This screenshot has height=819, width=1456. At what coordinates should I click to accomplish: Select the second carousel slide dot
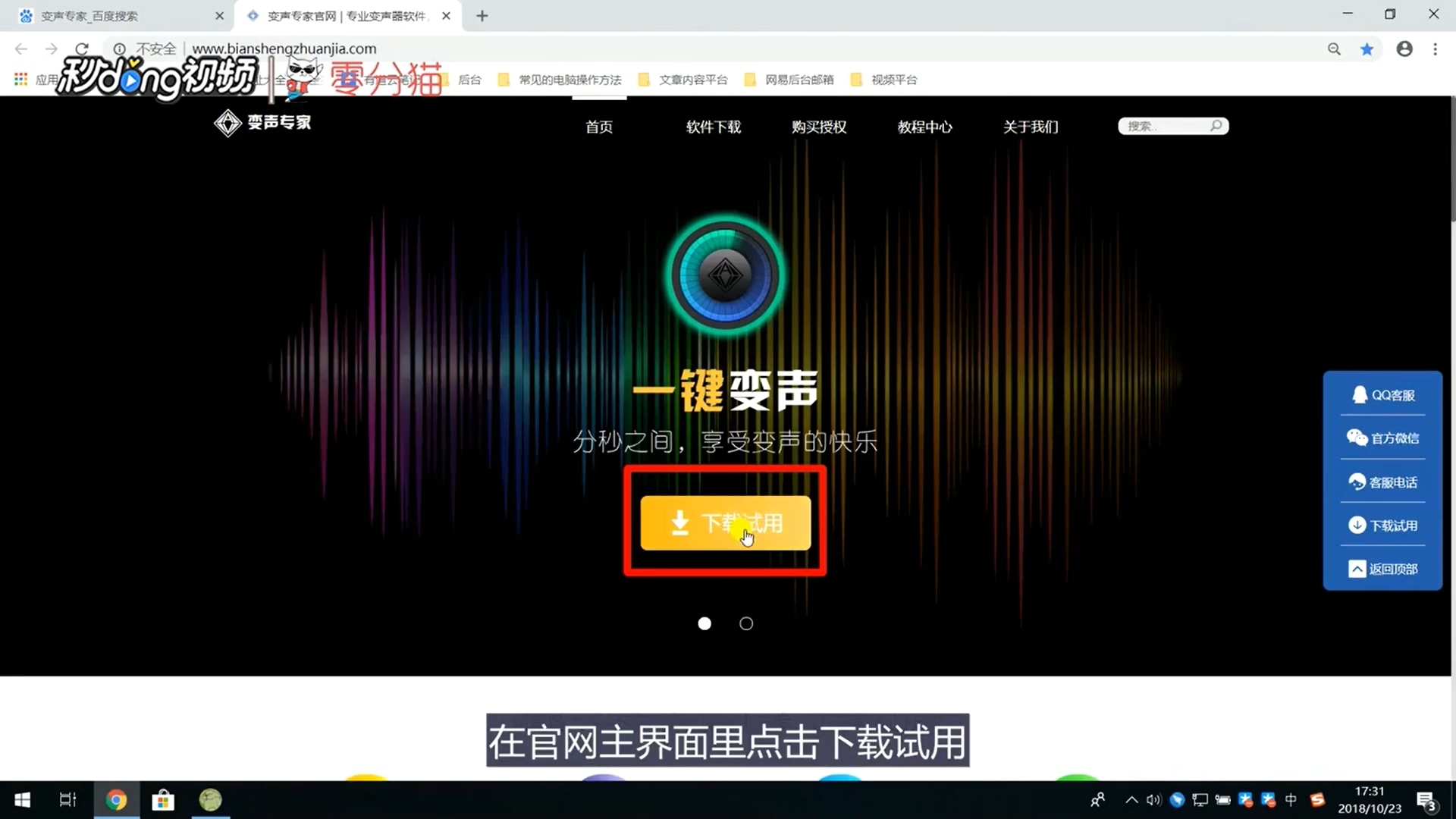(746, 623)
